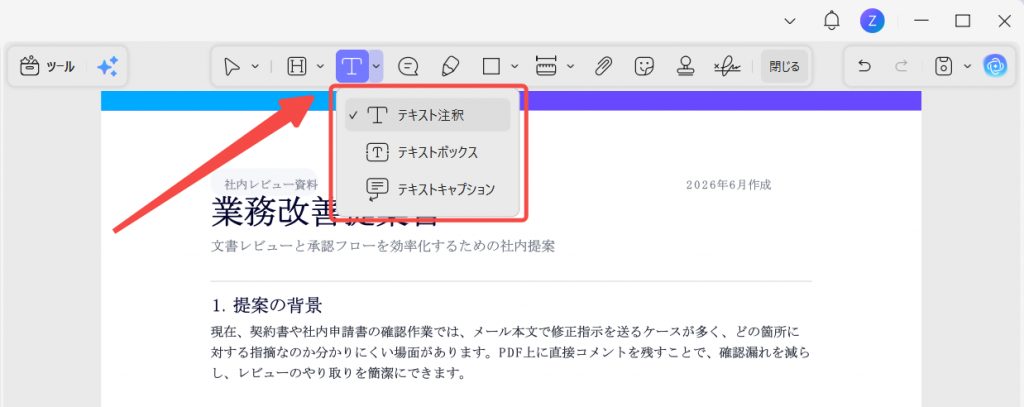Click the 2026年6月作成 date text
1024x407 pixels.
[729, 185]
